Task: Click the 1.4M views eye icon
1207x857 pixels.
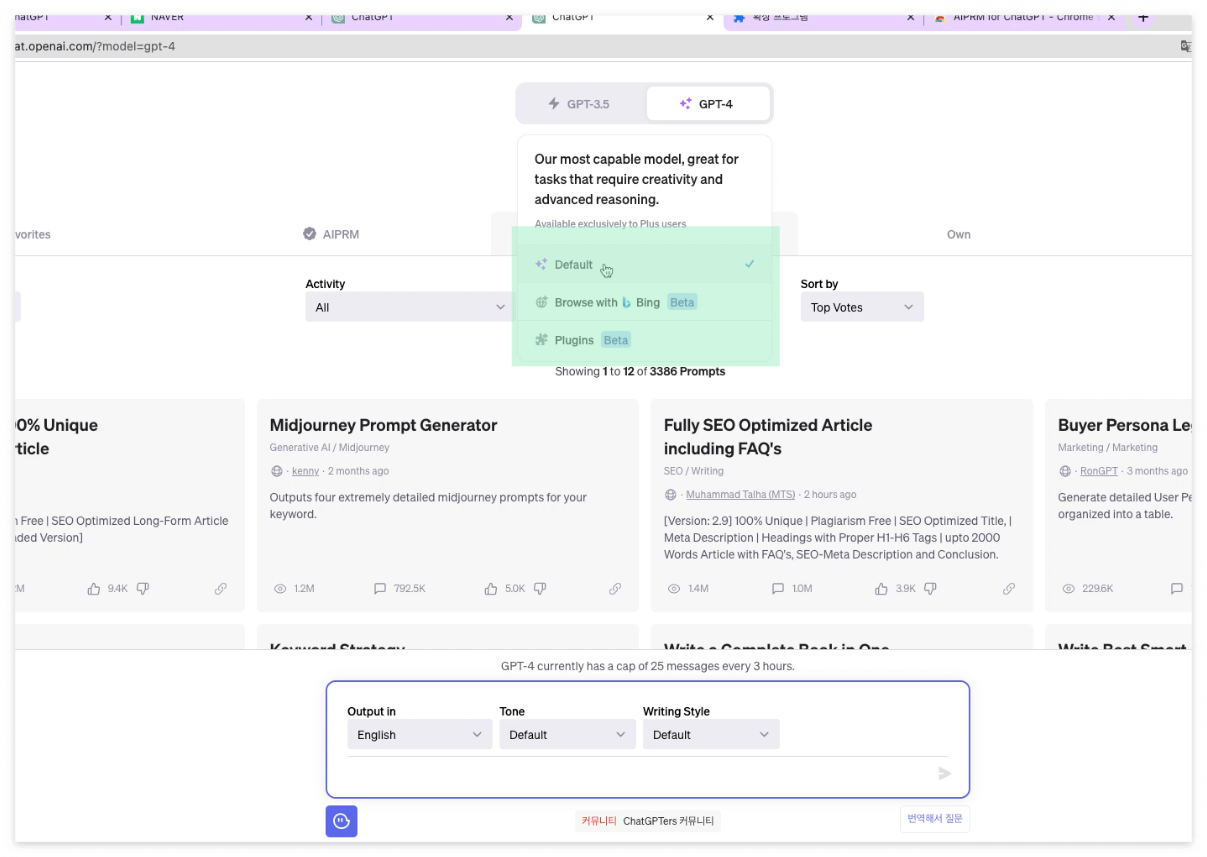Action: (674, 589)
